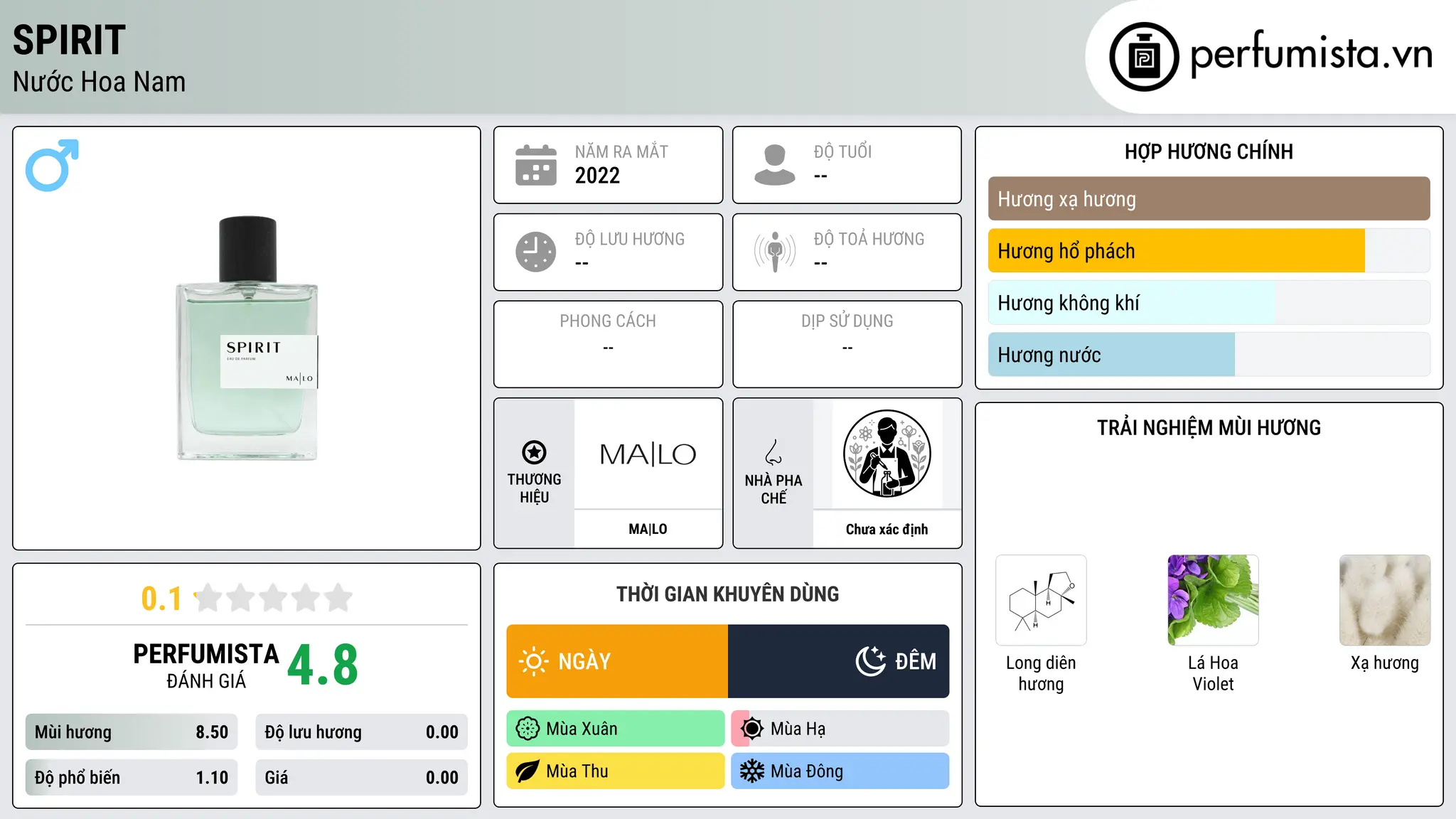
Task: Click the perfumista.vn bottle logo icon
Action: [x=1144, y=57]
